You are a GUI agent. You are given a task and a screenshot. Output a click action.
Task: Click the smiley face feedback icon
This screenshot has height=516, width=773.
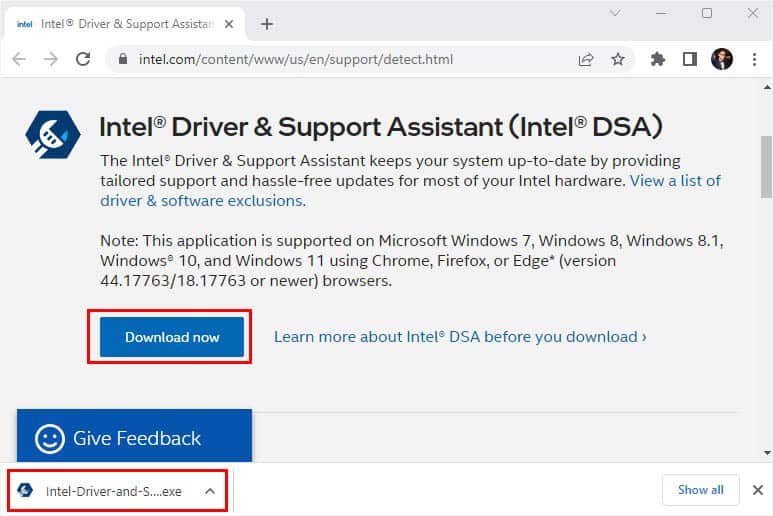coord(49,438)
